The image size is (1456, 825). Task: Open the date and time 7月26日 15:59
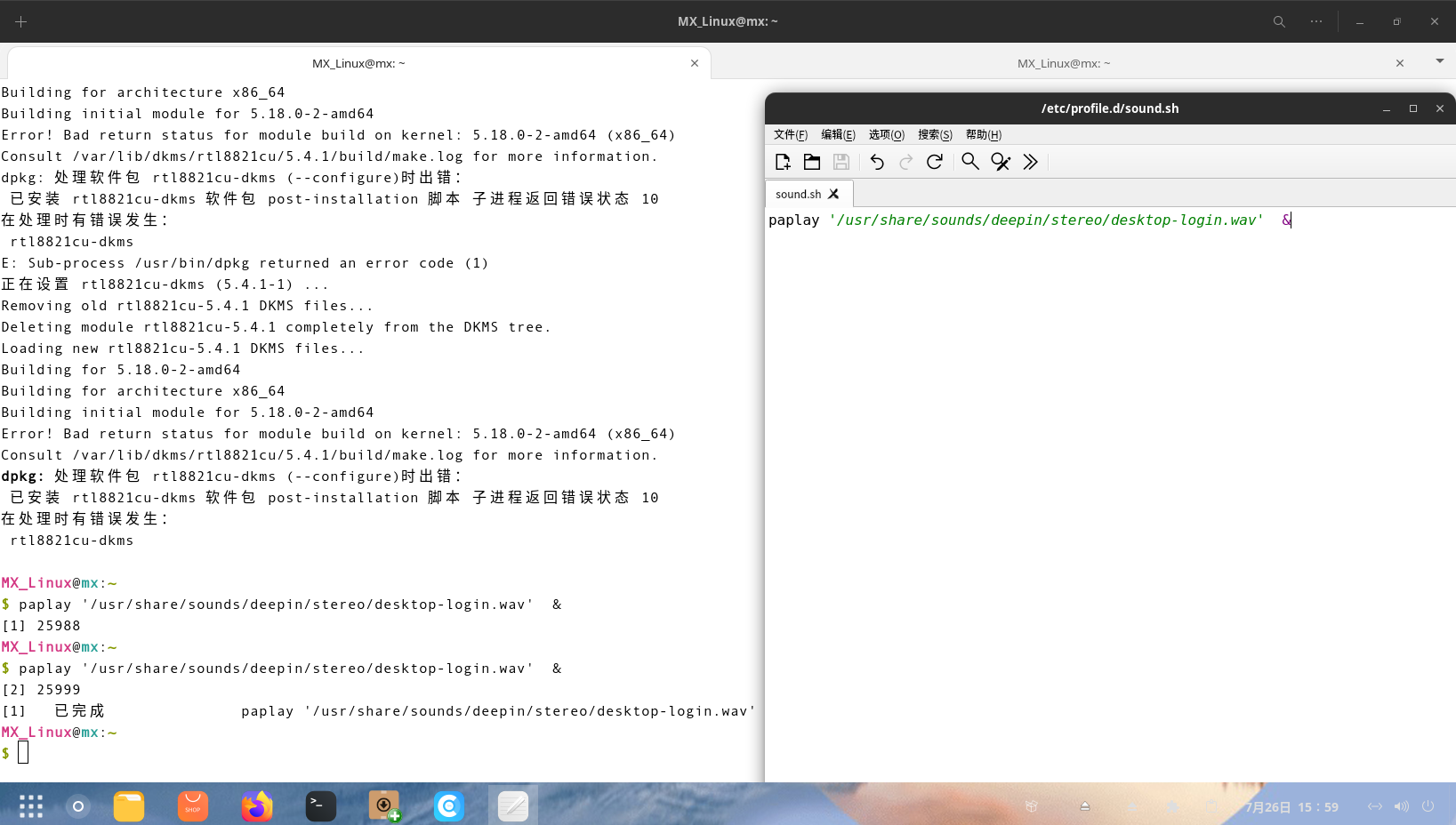[1291, 807]
